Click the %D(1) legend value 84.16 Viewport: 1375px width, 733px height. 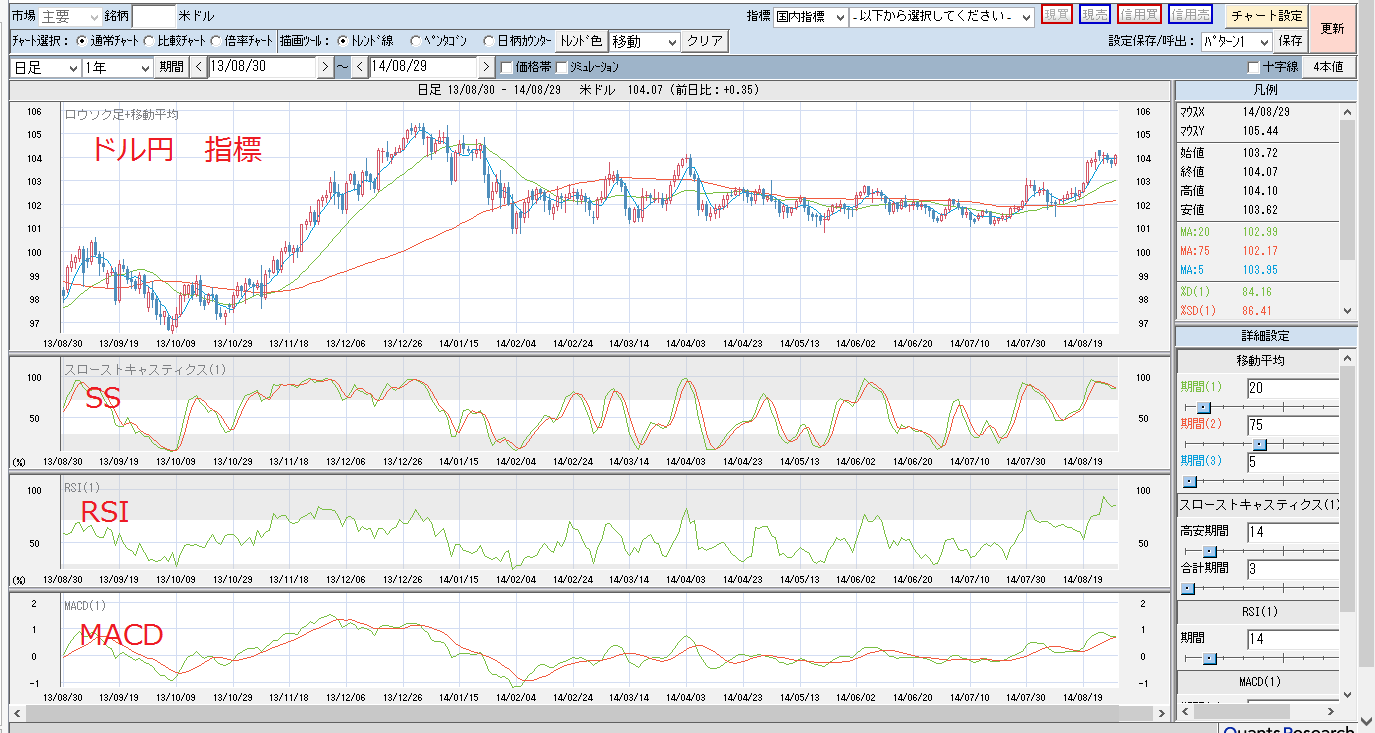[x=1257, y=292]
